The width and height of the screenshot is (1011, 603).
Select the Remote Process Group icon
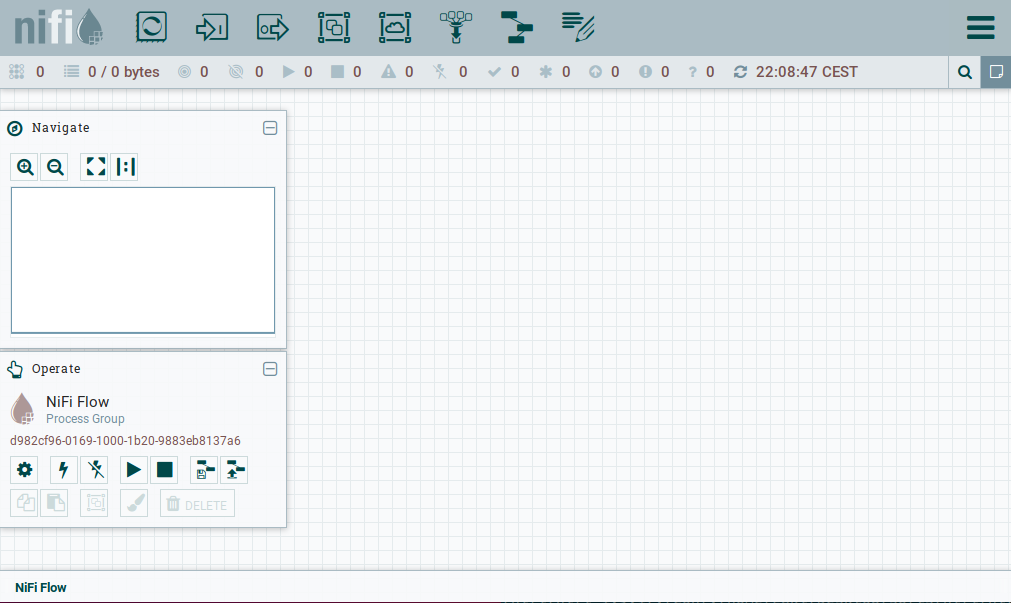click(x=395, y=28)
